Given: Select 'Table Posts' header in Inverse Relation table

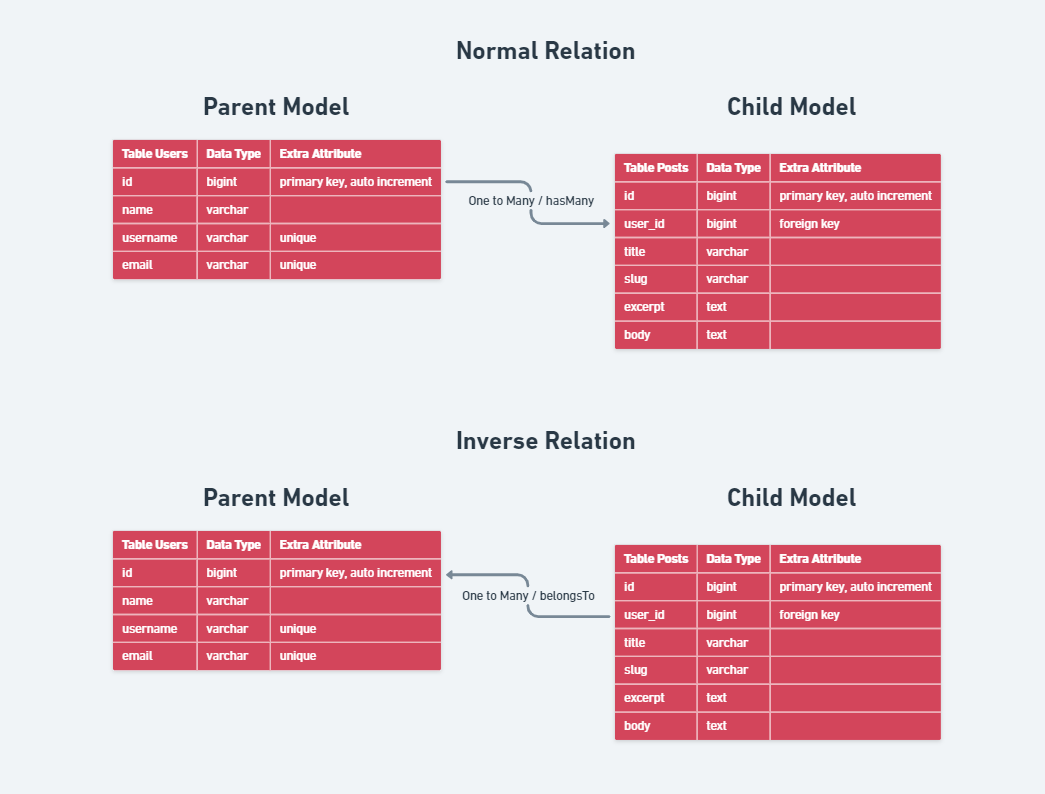Looking at the screenshot, I should [656, 559].
